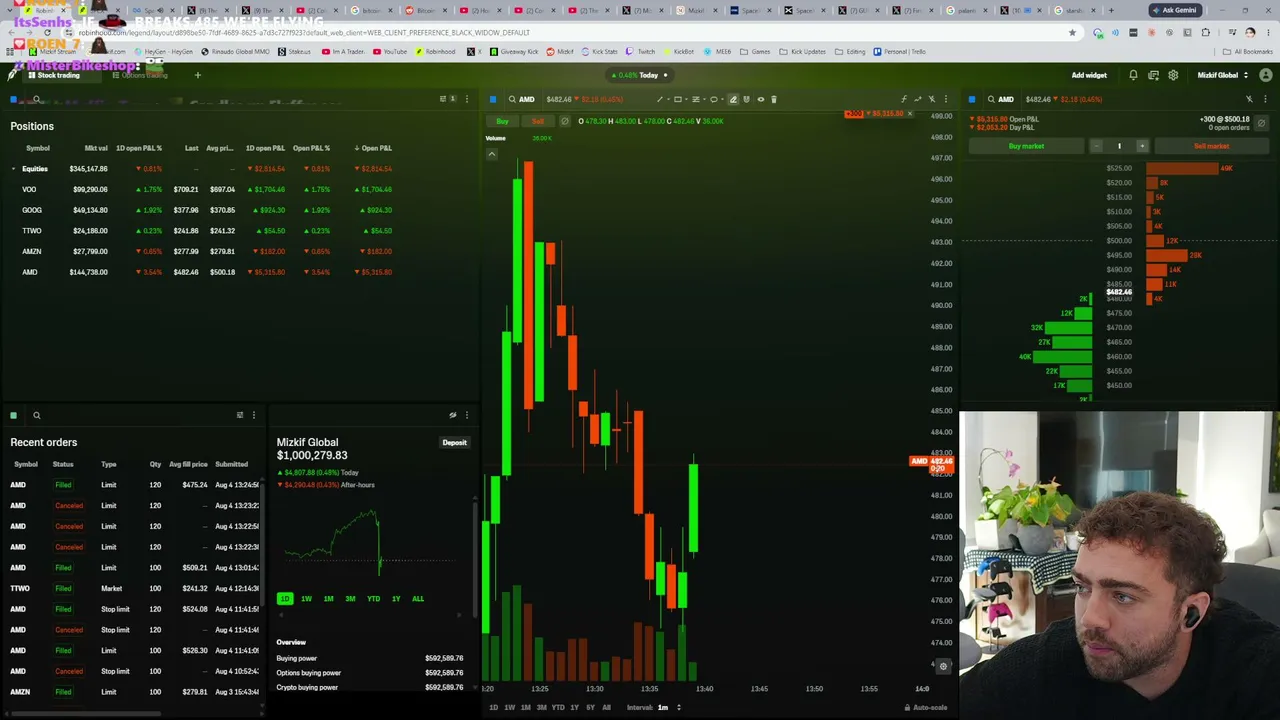The image size is (1280, 720).
Task: Open more options in AMD chart widget
Action: [945, 99]
